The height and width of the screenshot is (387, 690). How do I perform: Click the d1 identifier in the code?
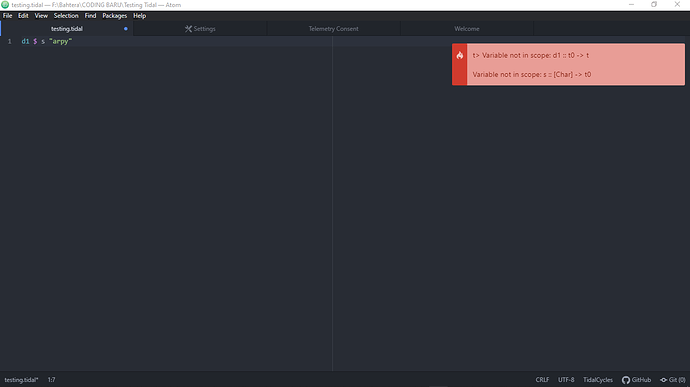[26, 41]
